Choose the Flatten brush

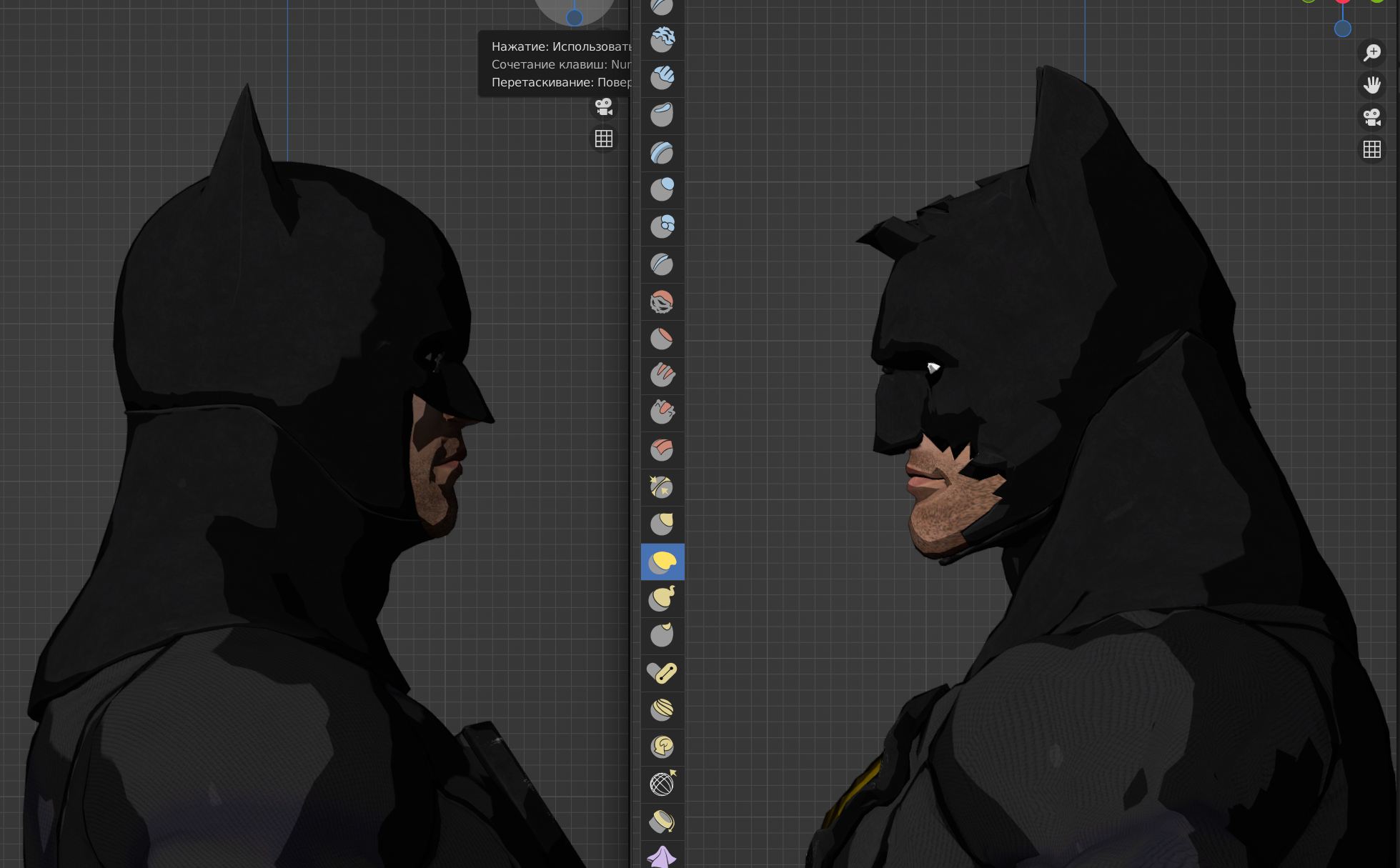662,339
